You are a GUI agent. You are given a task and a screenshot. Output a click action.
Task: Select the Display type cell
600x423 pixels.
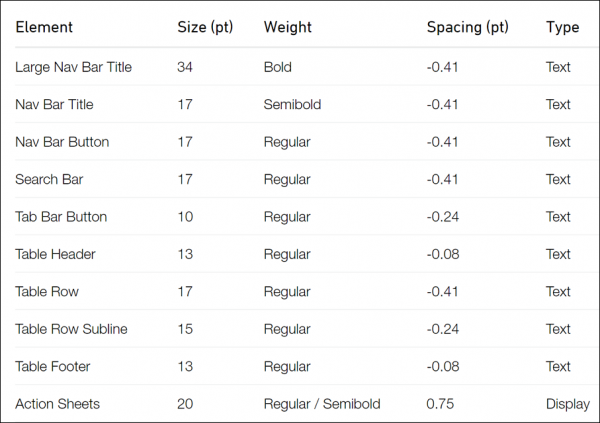tap(567, 404)
